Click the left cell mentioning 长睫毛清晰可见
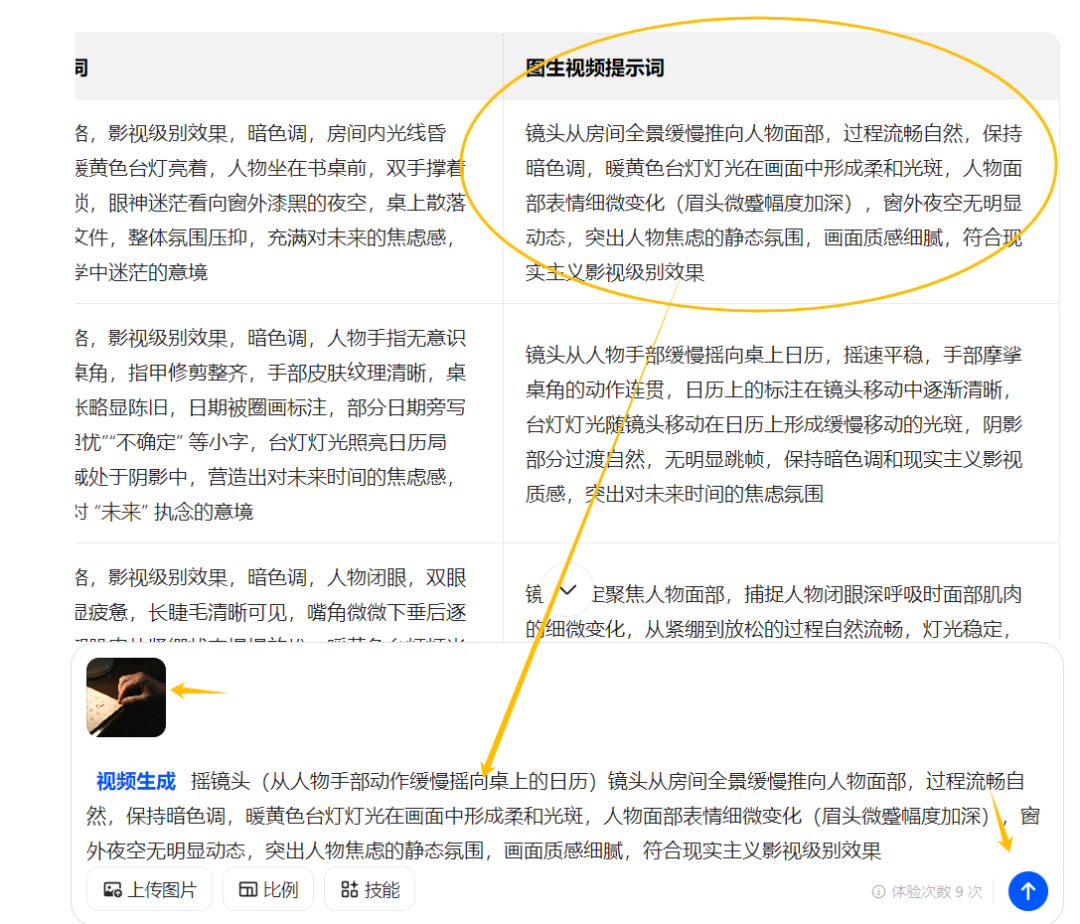 [289, 594]
